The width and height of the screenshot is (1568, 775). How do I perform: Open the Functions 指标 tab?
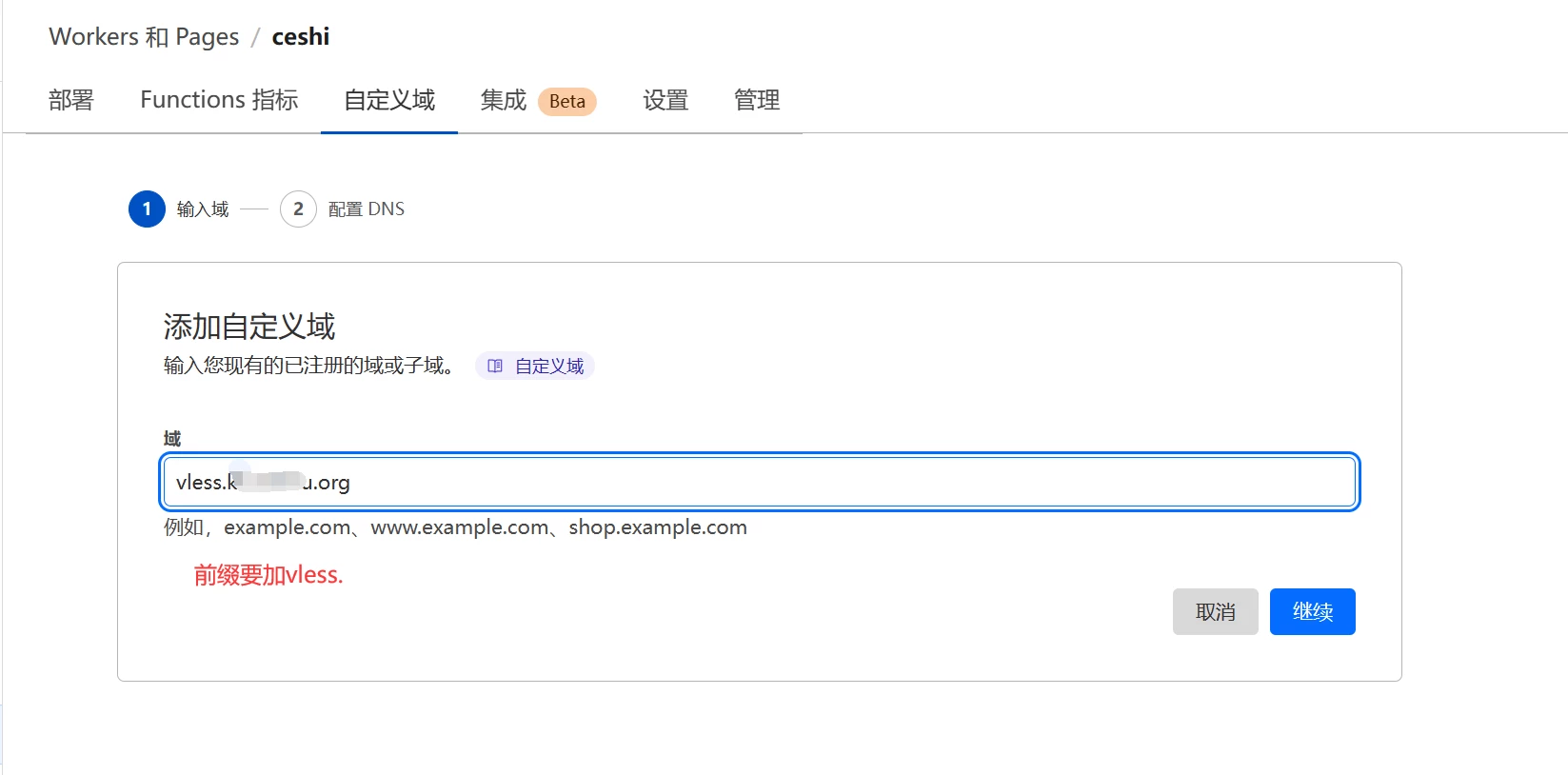(x=219, y=100)
